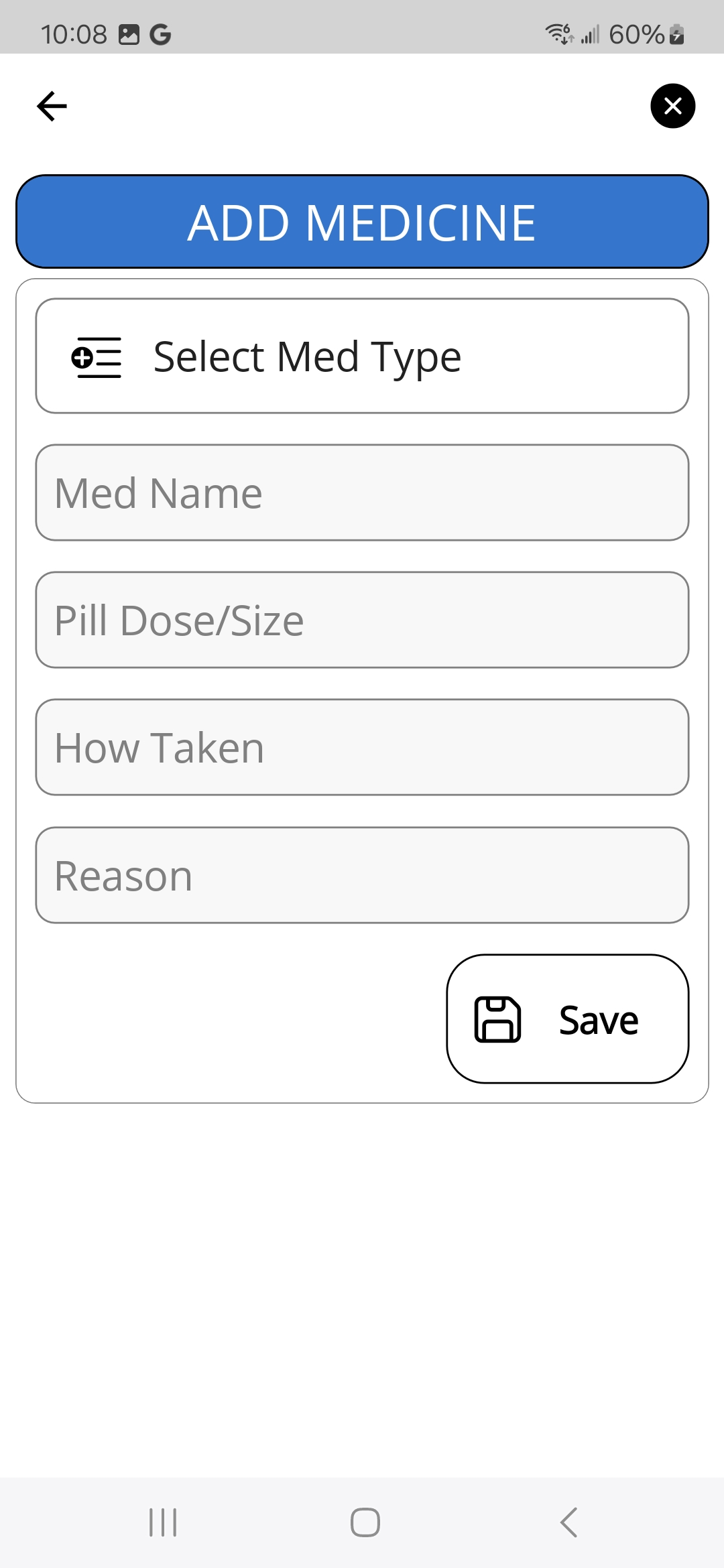
Task: Click into the Reason field
Action: [x=362, y=875]
